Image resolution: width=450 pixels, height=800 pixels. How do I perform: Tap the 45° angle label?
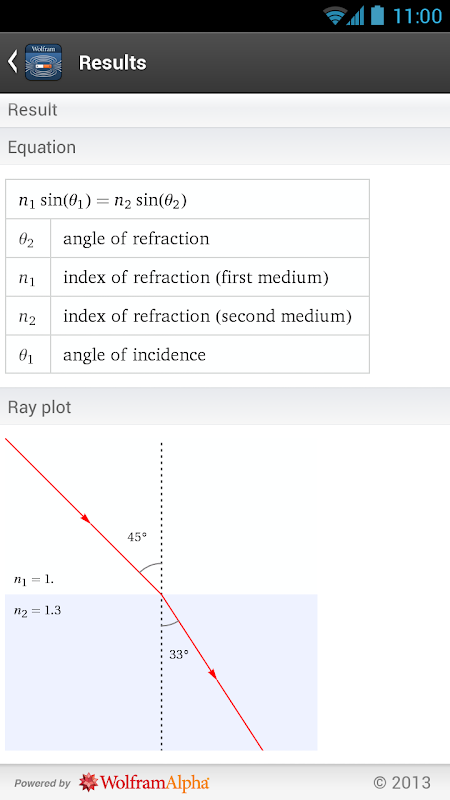coord(137,537)
